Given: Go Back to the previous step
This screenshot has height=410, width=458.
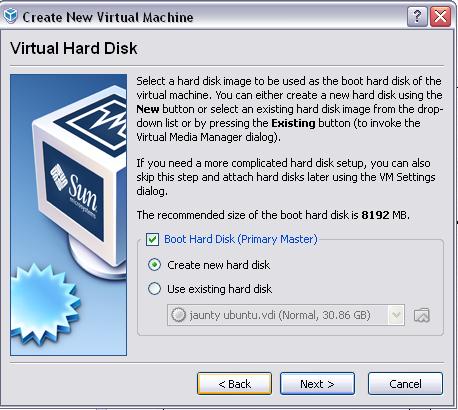Looking at the screenshot, I should 235,384.
